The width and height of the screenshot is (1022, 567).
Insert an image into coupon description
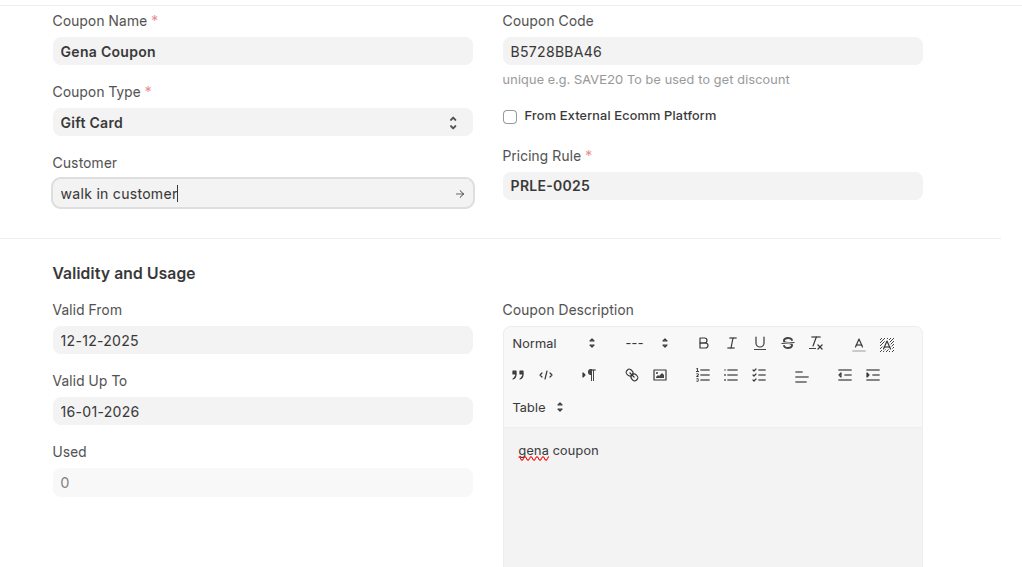click(x=659, y=375)
